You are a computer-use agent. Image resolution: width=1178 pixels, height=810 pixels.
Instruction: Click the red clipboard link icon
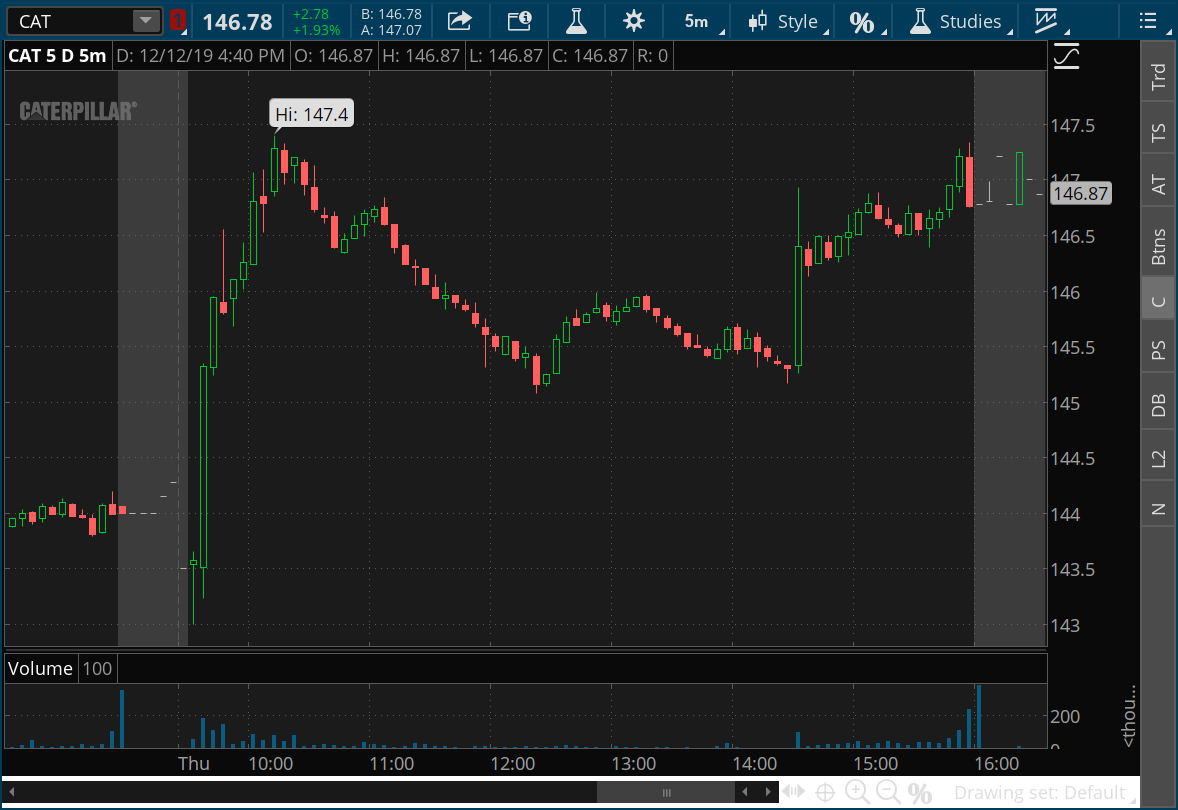point(177,20)
